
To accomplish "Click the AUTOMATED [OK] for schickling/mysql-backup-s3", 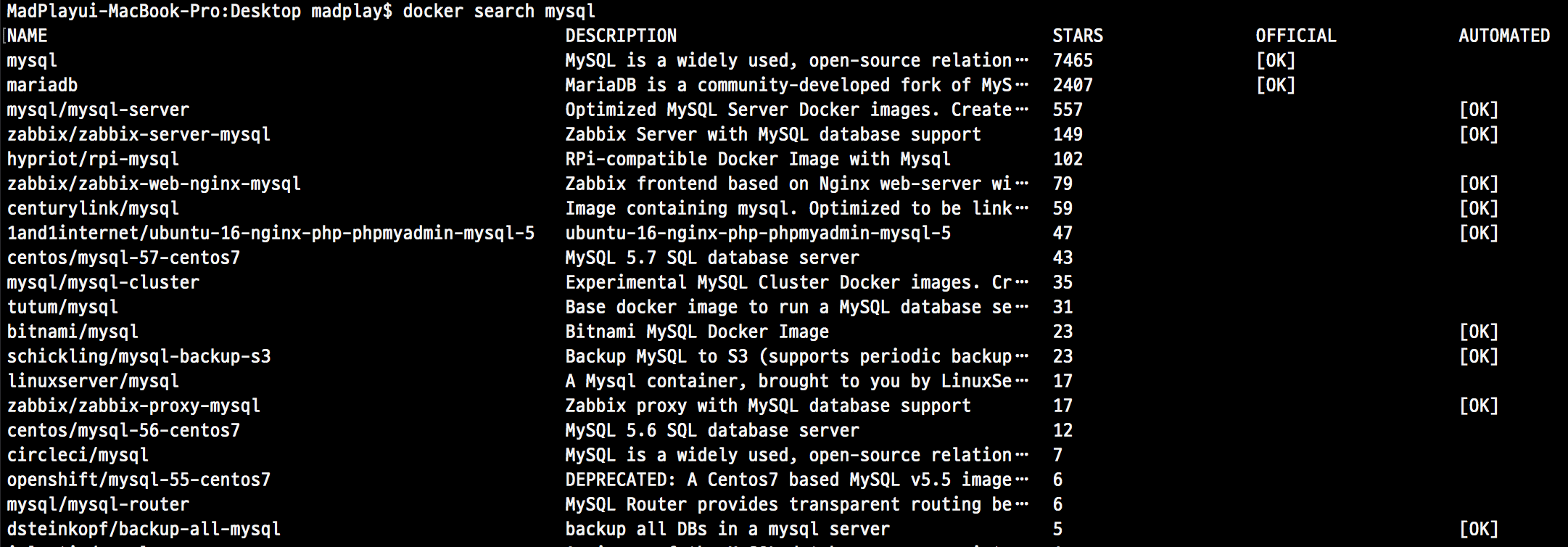I will click(1479, 356).
